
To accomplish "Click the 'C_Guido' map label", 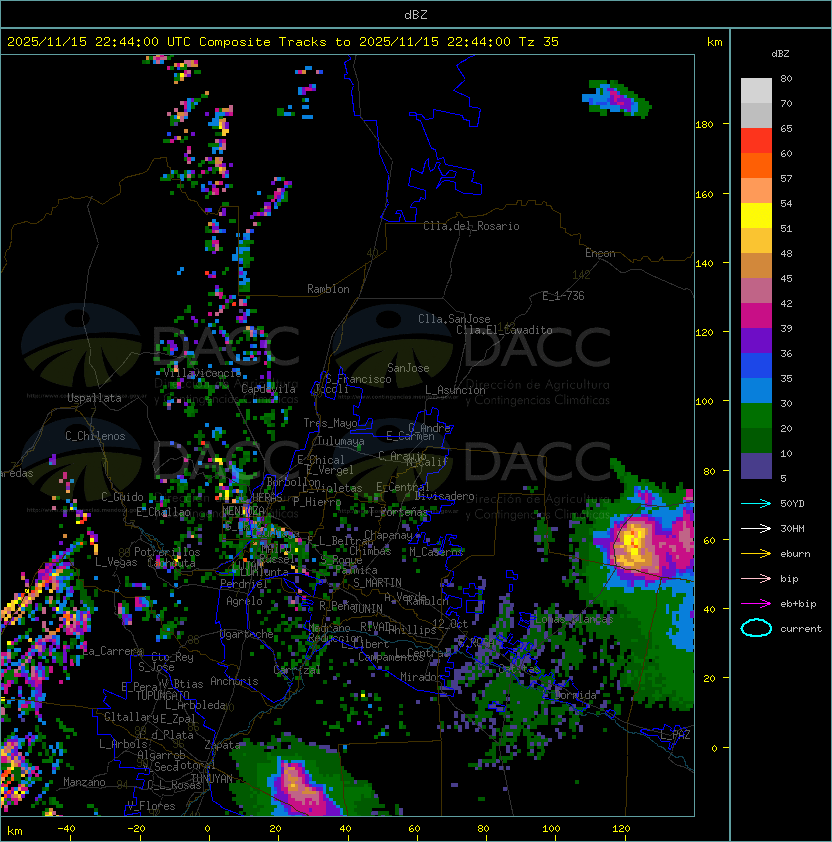I will [122, 497].
